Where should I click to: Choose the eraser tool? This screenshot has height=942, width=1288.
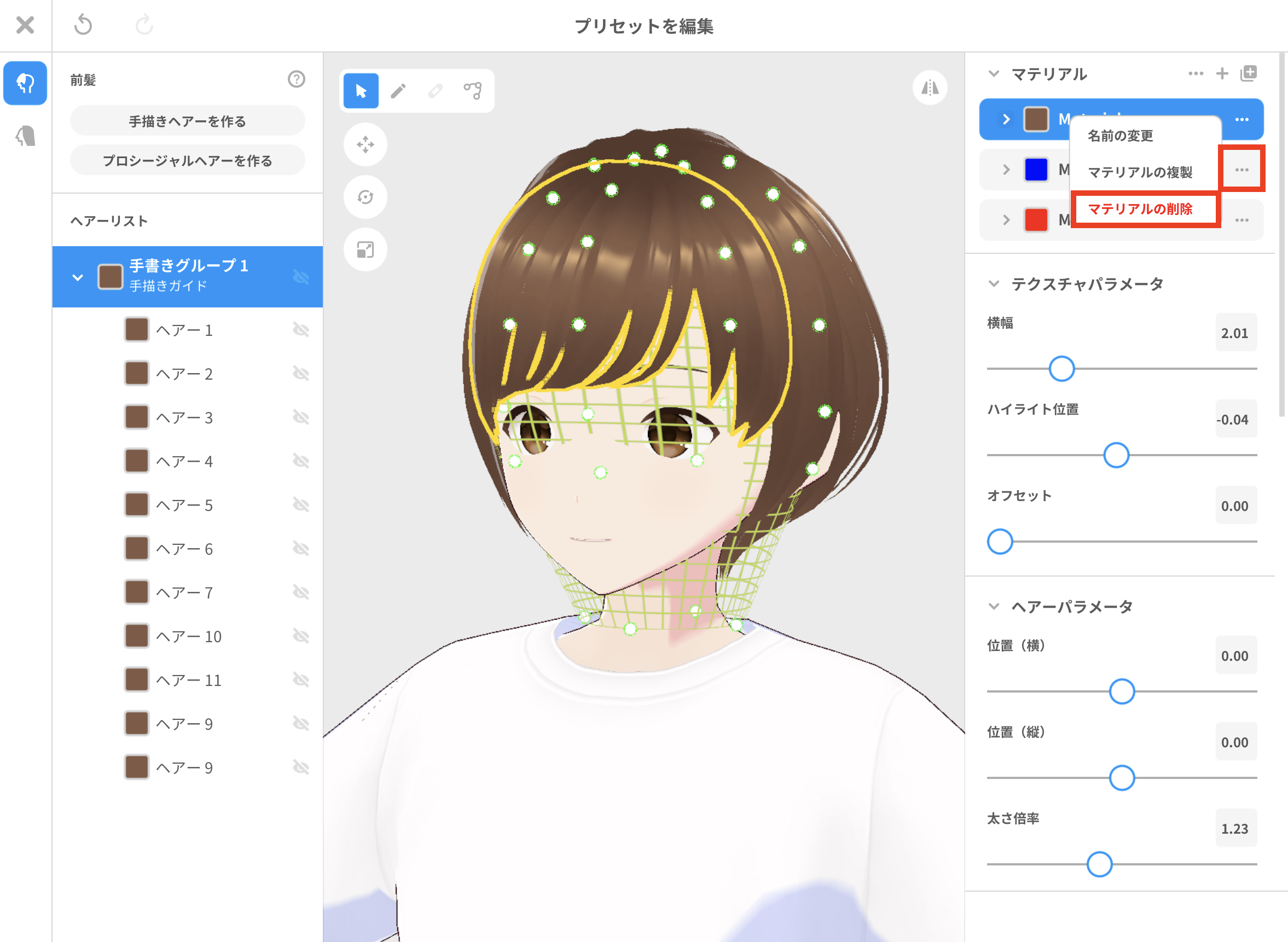coord(435,91)
